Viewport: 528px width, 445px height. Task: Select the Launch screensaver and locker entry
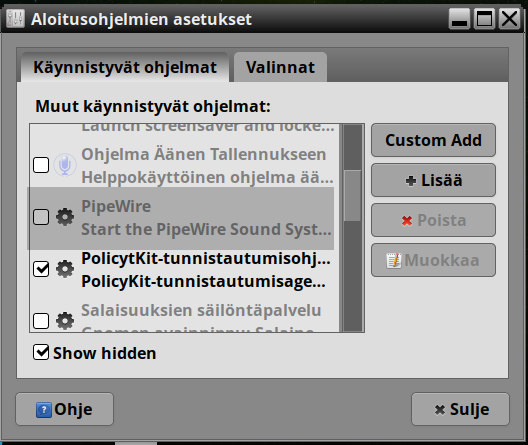point(185,128)
